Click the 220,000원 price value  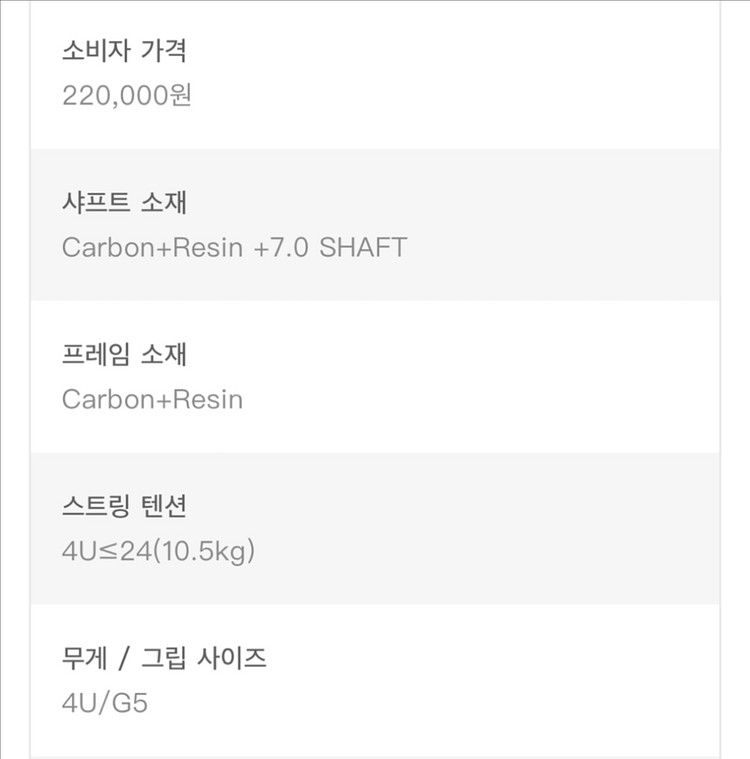tap(127, 95)
